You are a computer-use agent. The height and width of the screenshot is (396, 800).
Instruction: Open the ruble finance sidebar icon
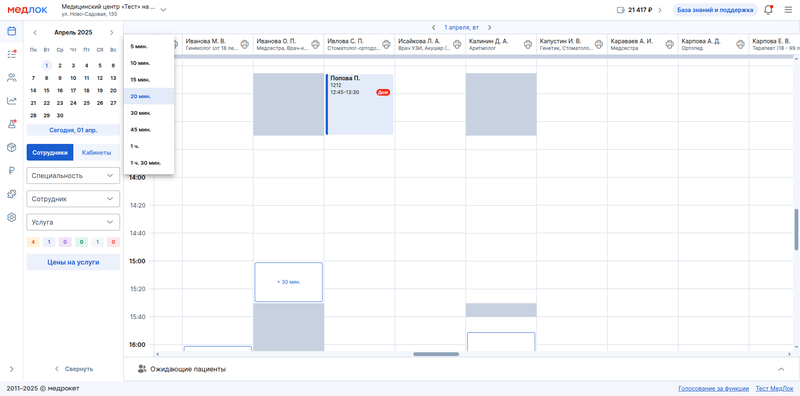tap(11, 171)
